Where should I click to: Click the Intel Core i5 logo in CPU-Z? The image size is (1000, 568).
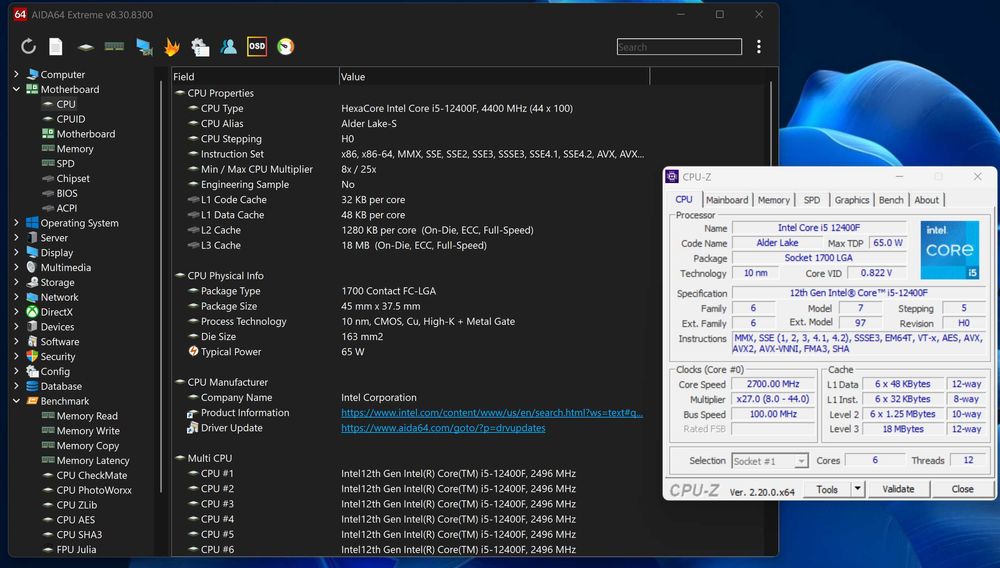pyautogui.click(x=950, y=250)
